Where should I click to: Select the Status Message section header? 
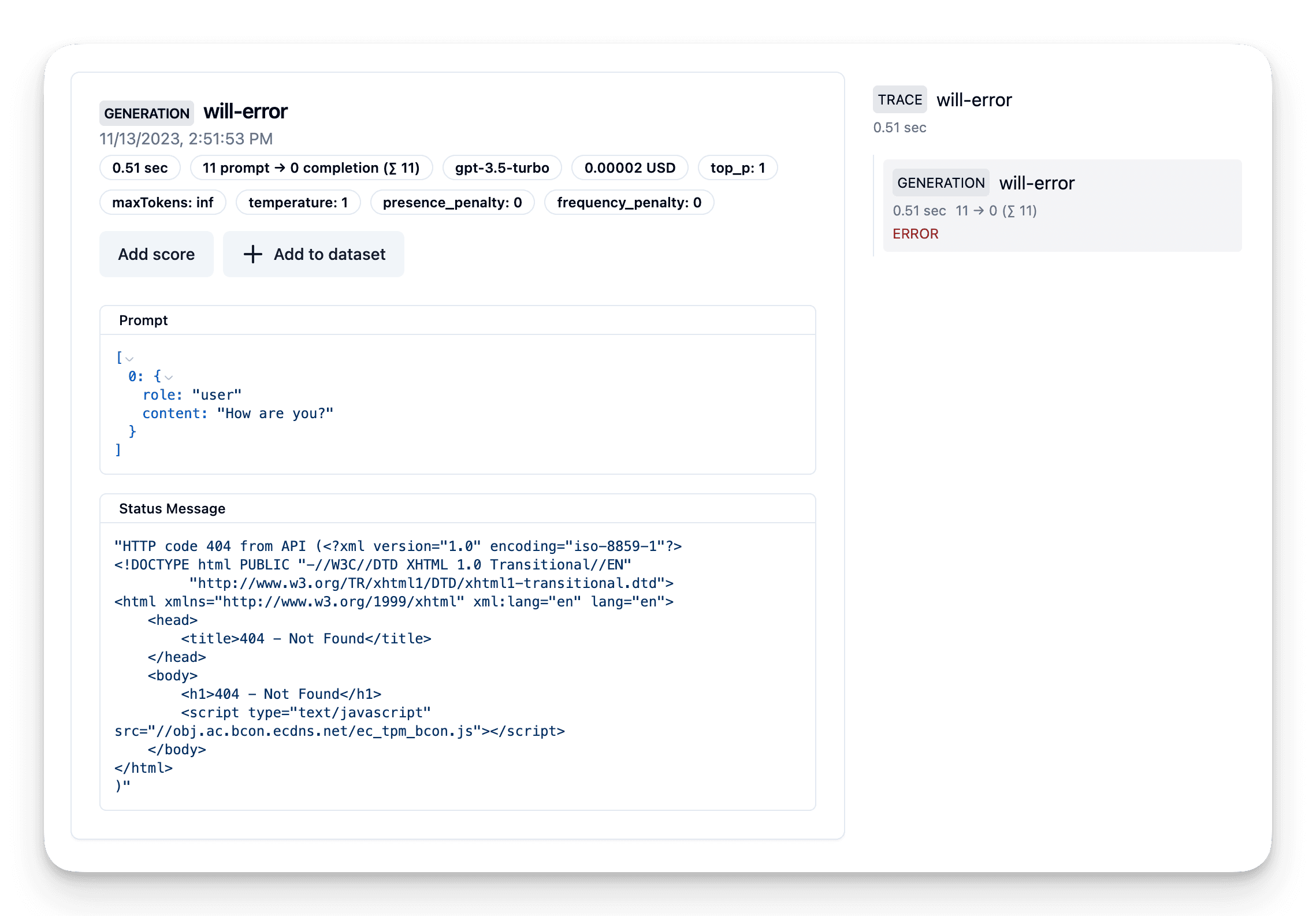(172, 508)
